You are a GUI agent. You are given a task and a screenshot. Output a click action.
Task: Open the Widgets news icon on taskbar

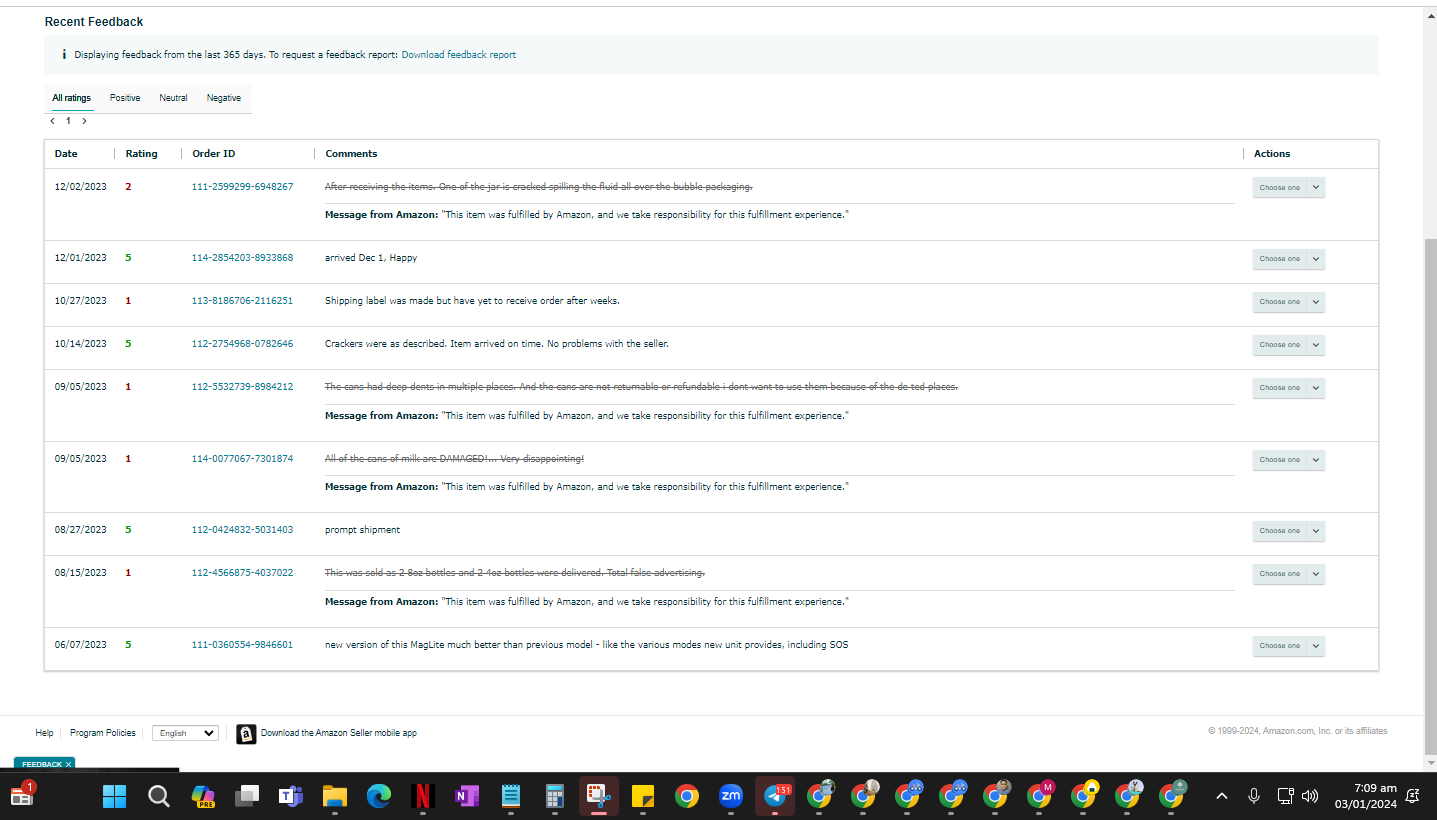(x=22, y=795)
